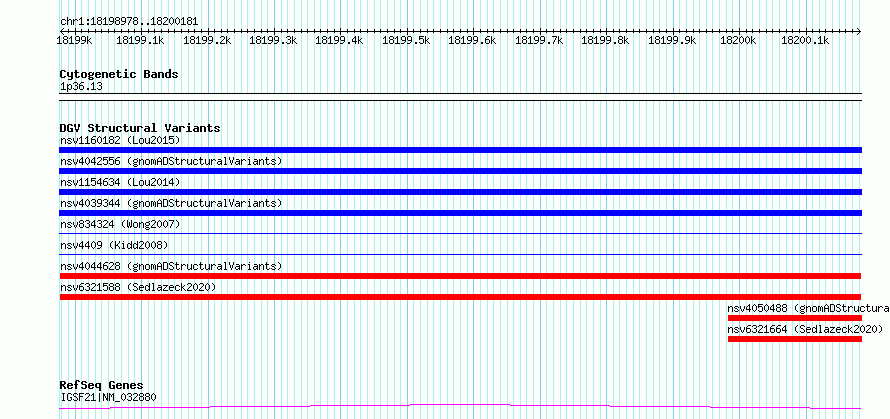
Task: Click the 18199.9k ruler mark
Action: click(x=673, y=40)
